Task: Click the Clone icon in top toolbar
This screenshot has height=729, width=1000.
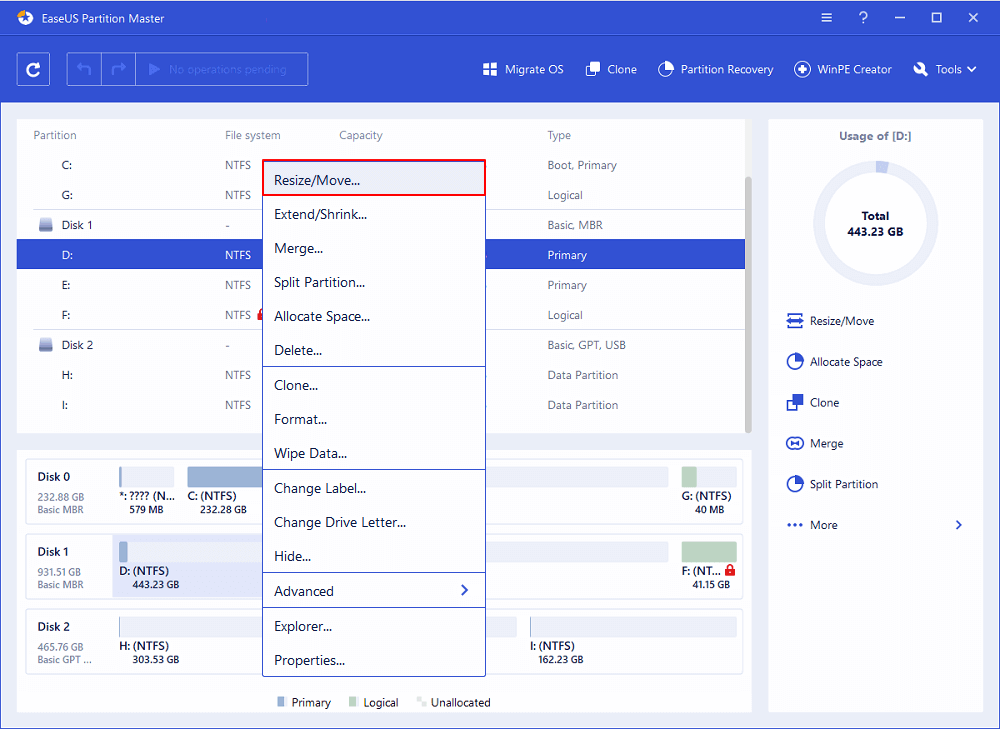Action: pyautogui.click(x=592, y=69)
